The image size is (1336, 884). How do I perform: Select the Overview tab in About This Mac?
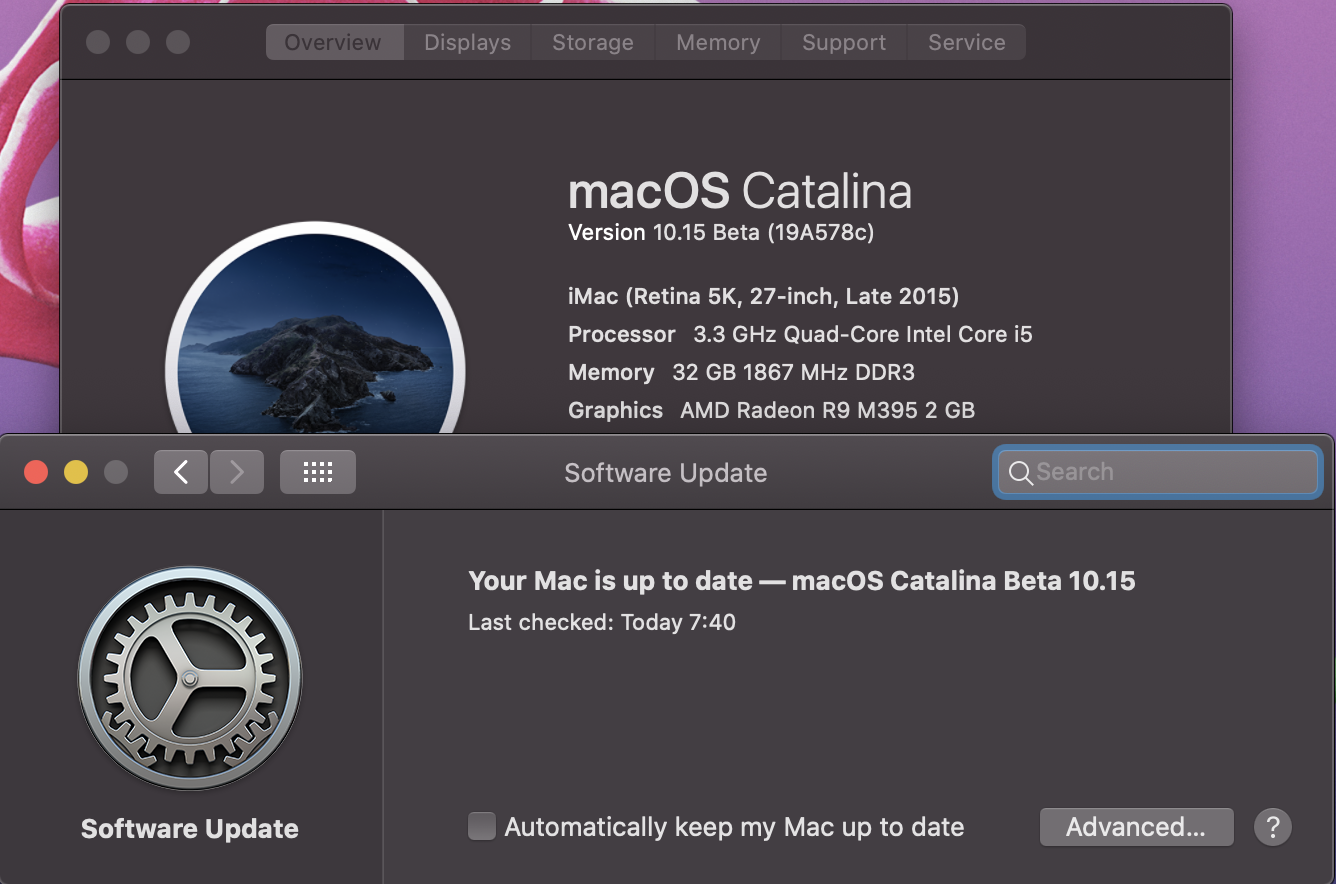pyautogui.click(x=333, y=42)
